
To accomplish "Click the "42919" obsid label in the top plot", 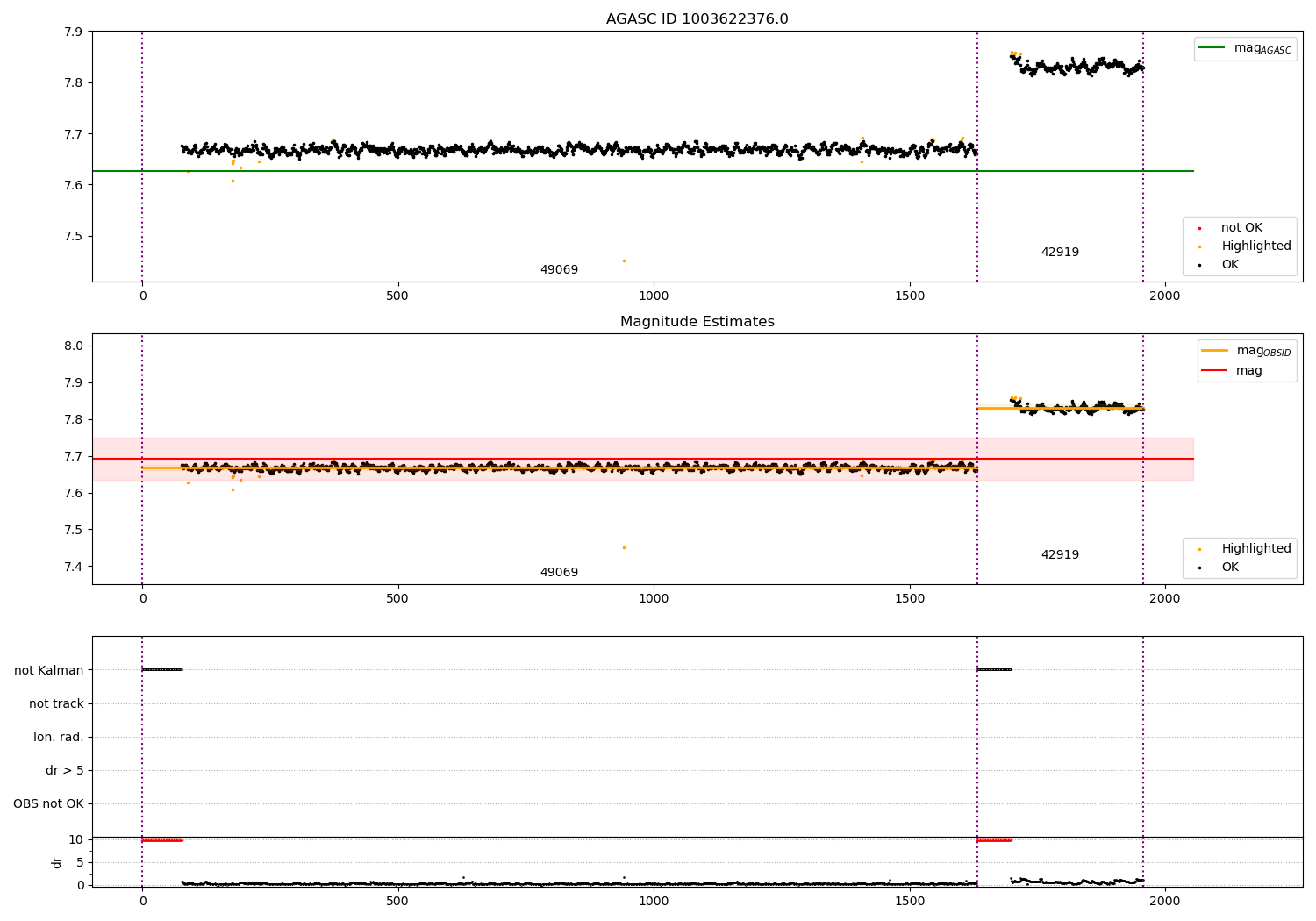I will tap(1060, 253).
